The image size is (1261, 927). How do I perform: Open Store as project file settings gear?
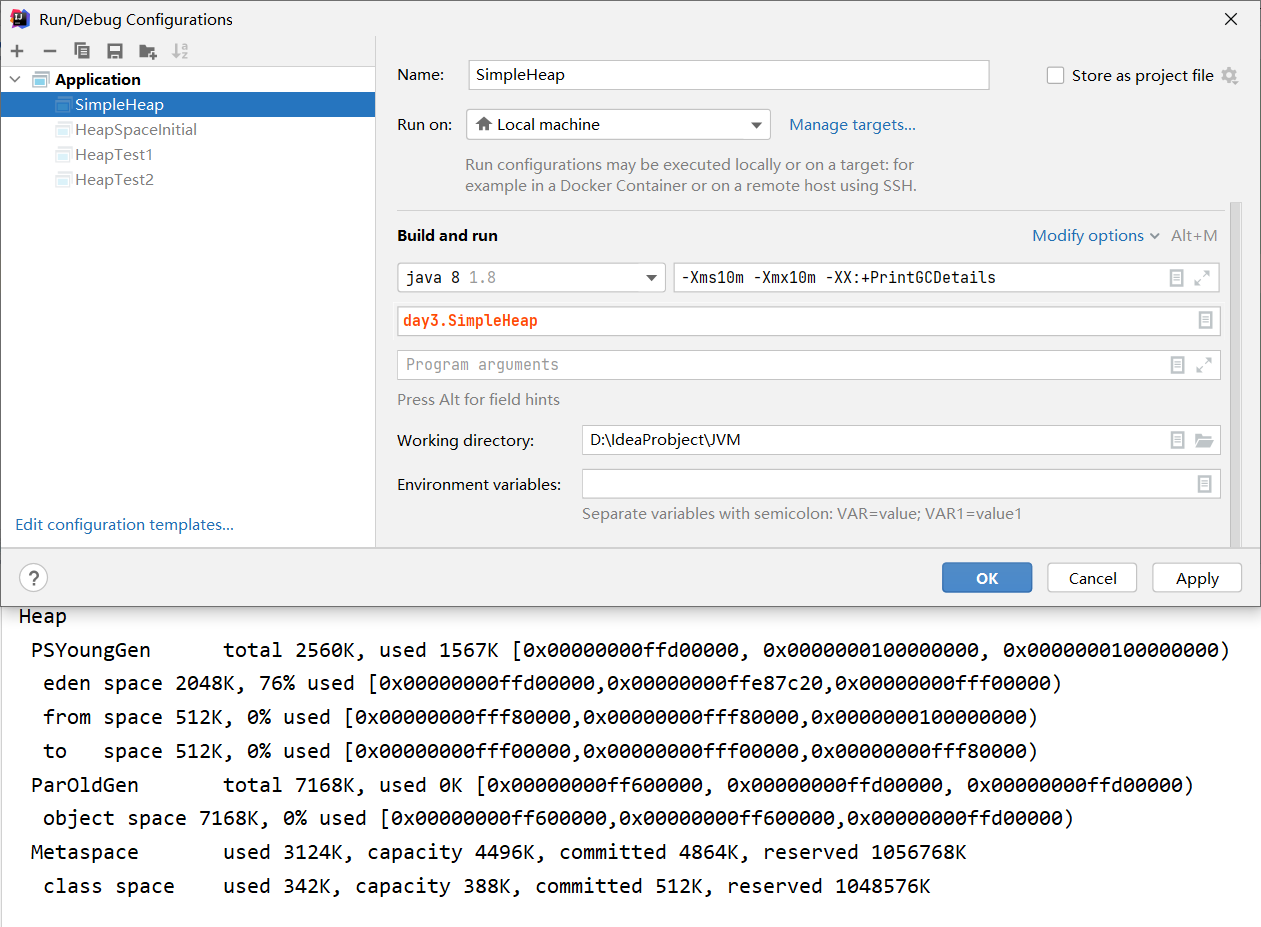click(1230, 76)
